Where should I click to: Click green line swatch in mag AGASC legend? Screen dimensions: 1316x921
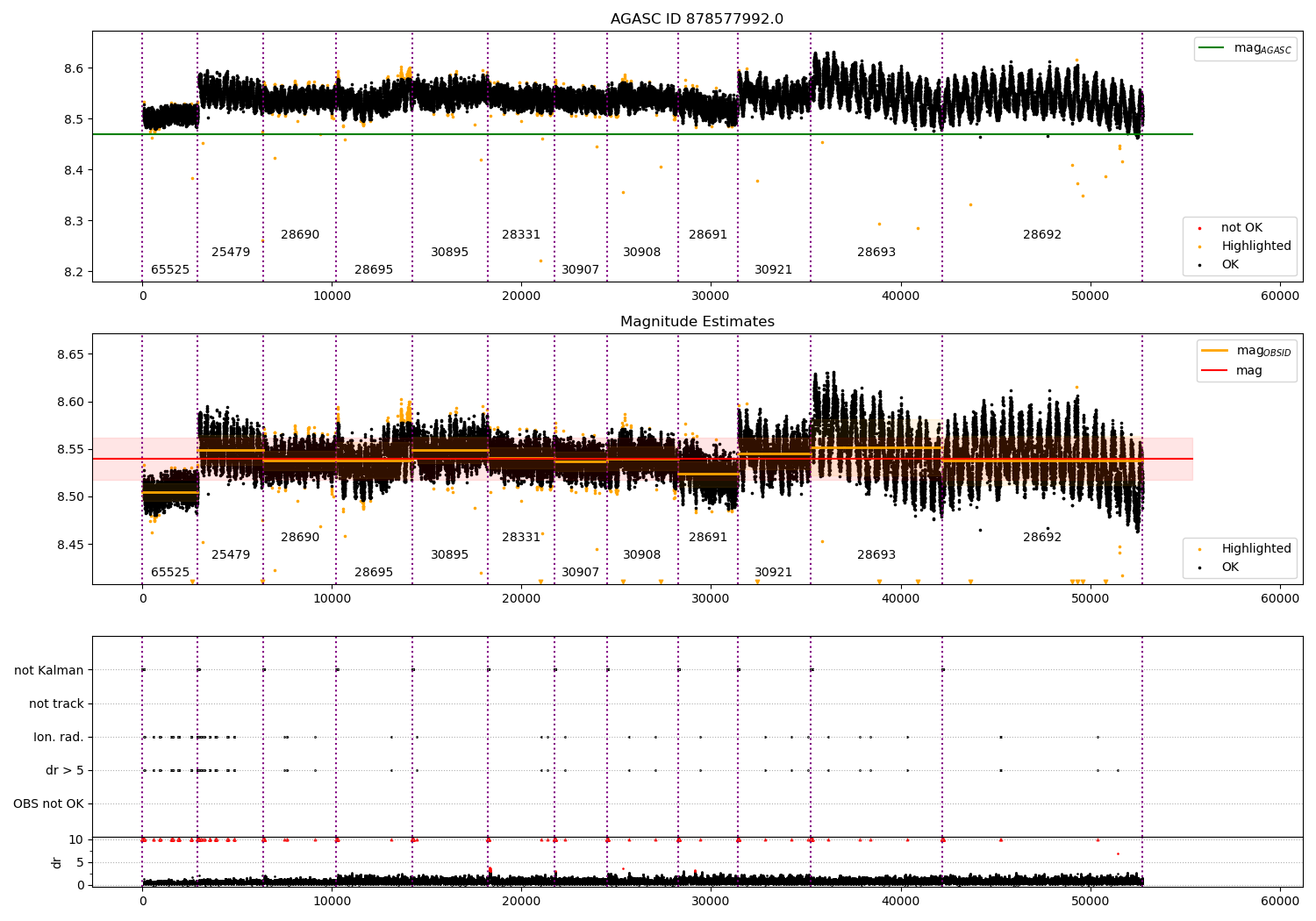1212,48
